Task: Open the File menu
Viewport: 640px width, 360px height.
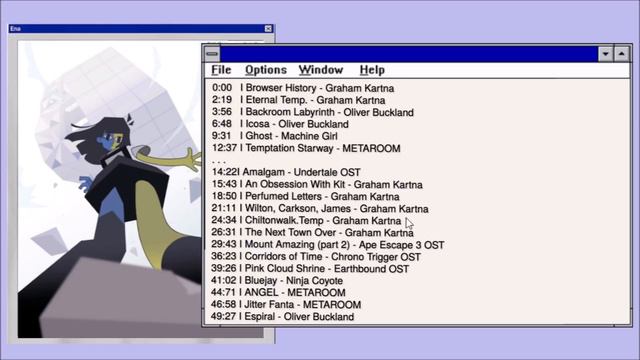Action: tap(221, 70)
